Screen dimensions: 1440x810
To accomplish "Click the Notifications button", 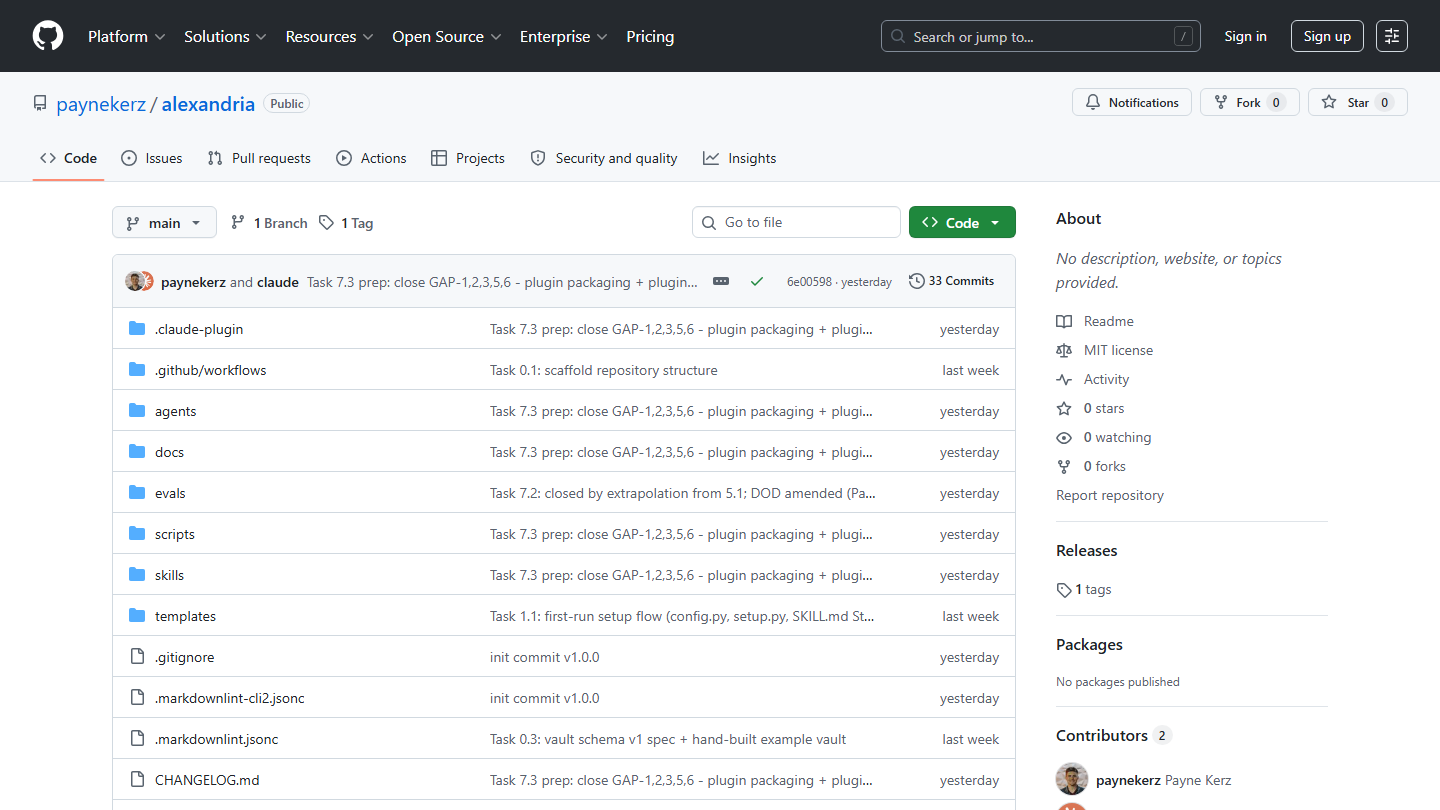I will (1132, 102).
